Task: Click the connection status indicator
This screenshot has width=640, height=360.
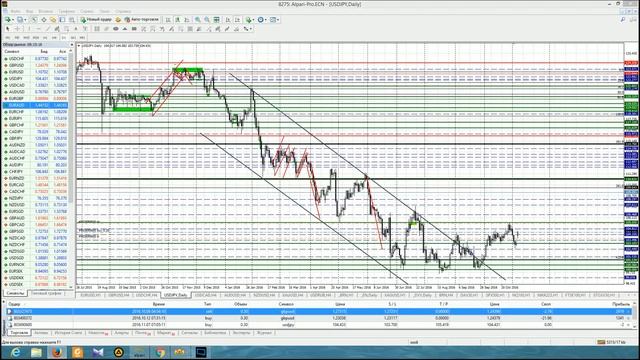Action: [610, 342]
